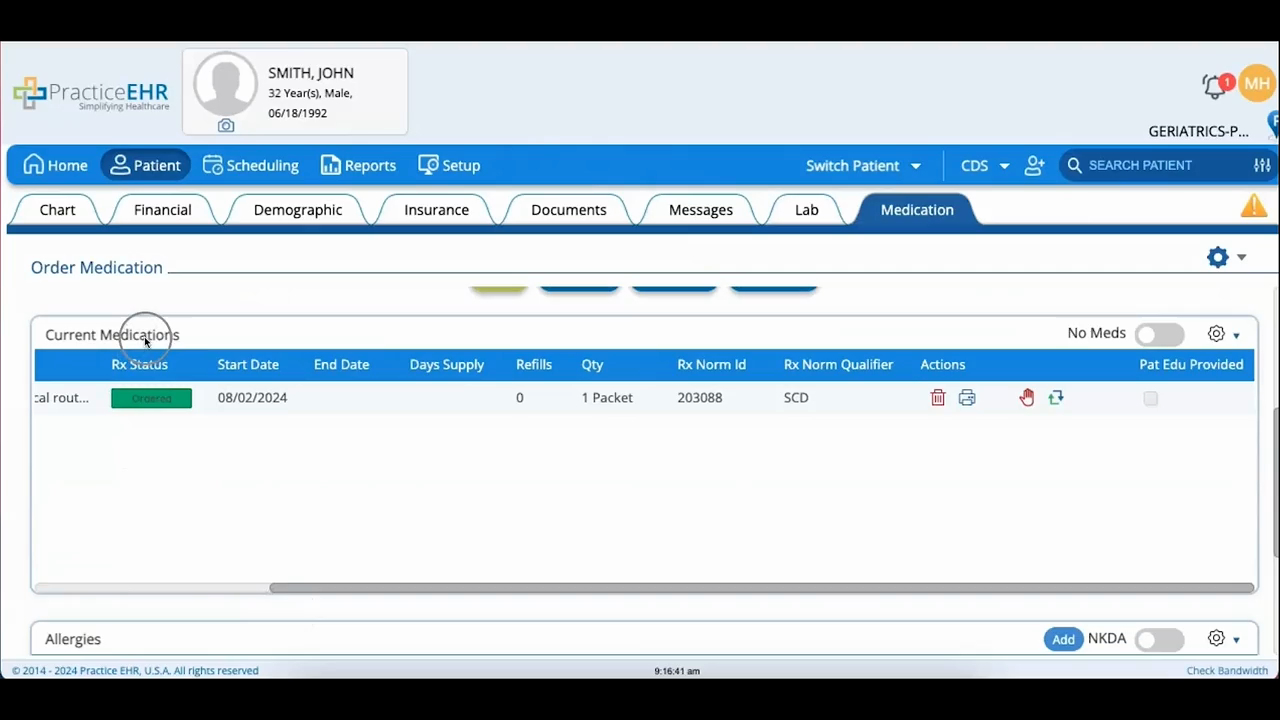
Task: Toggle the No Meds switch
Action: (x=1159, y=334)
